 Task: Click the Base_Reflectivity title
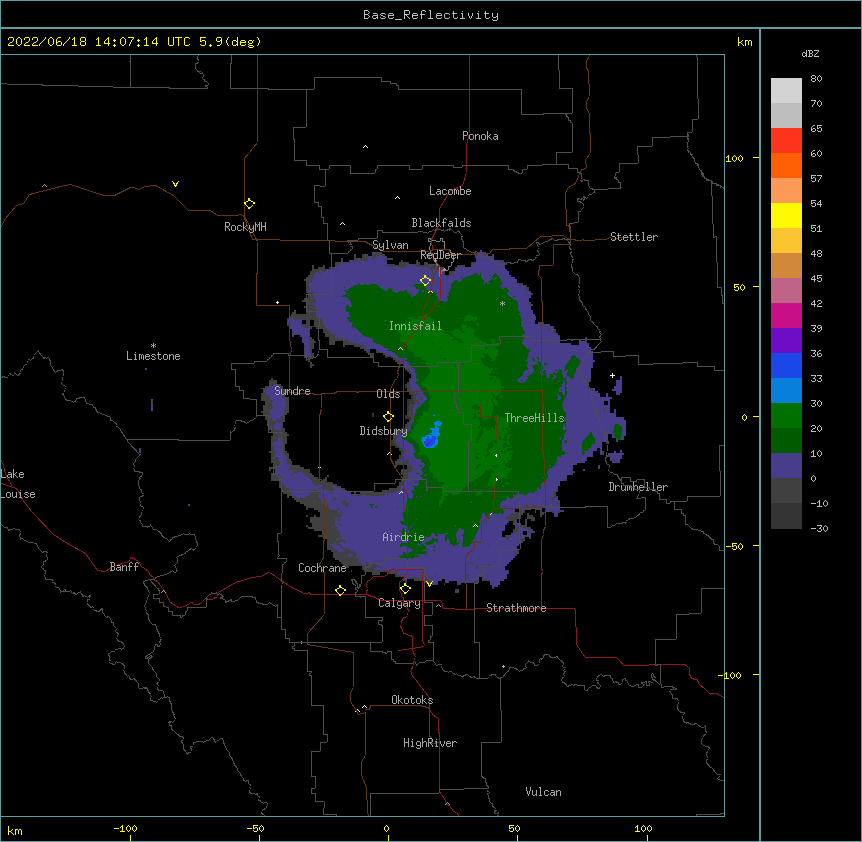coord(431,15)
